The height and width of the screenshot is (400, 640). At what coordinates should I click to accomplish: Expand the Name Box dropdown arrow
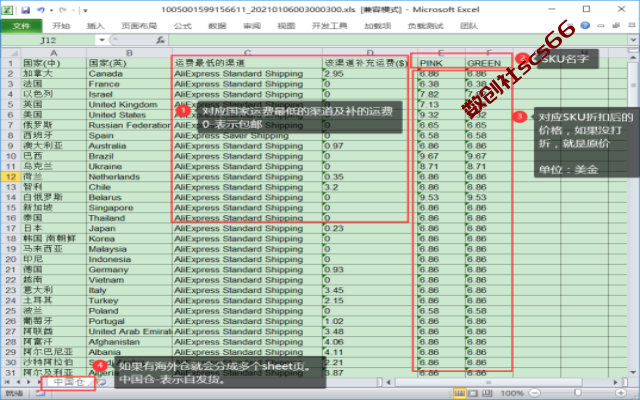[102, 40]
